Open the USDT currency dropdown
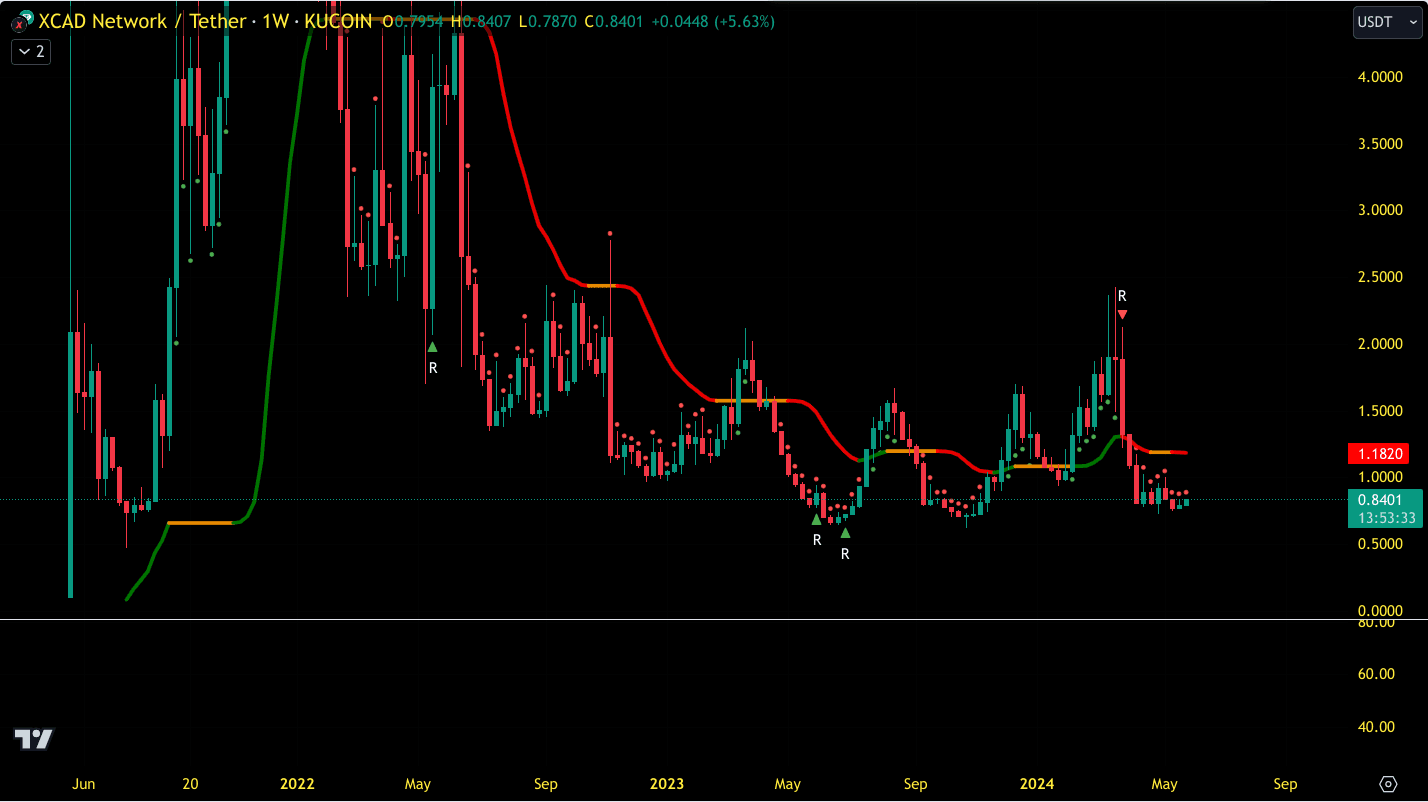 1387,22
